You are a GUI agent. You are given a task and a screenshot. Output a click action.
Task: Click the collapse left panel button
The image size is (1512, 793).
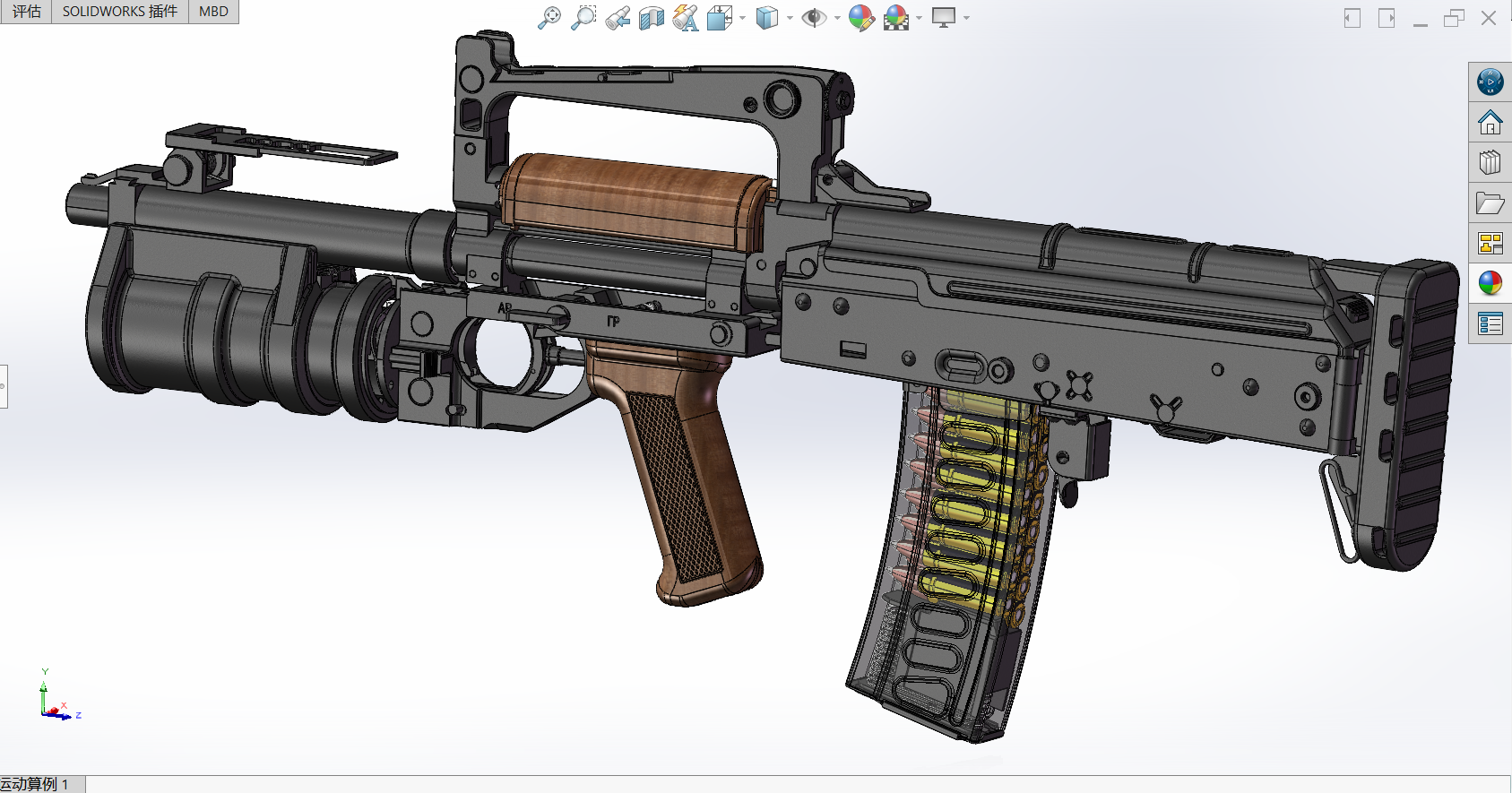[x=1352, y=18]
